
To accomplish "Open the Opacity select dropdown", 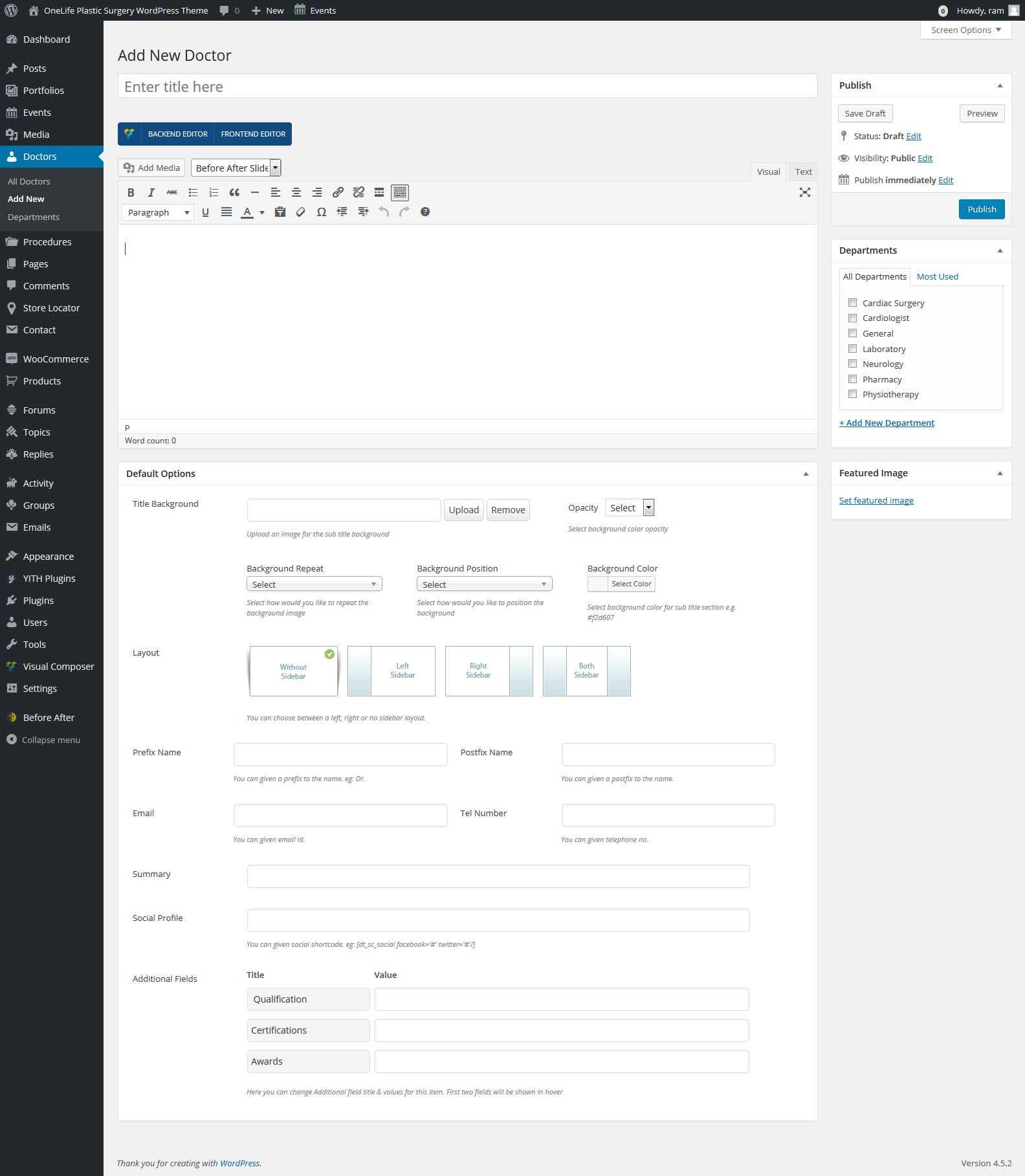I will (x=629, y=508).
